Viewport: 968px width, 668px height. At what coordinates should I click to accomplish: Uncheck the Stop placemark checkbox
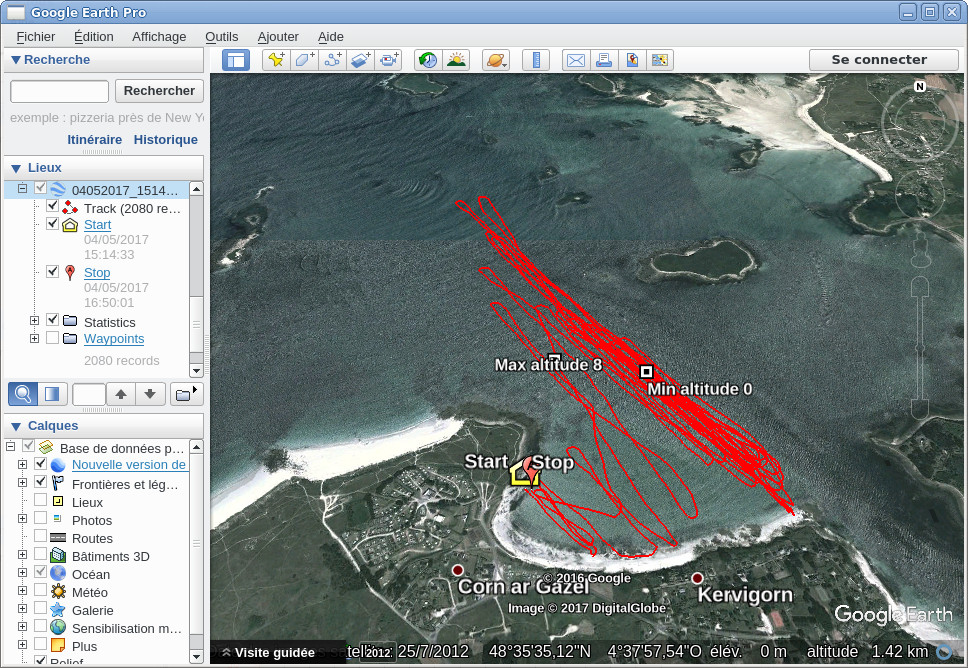coord(52,271)
